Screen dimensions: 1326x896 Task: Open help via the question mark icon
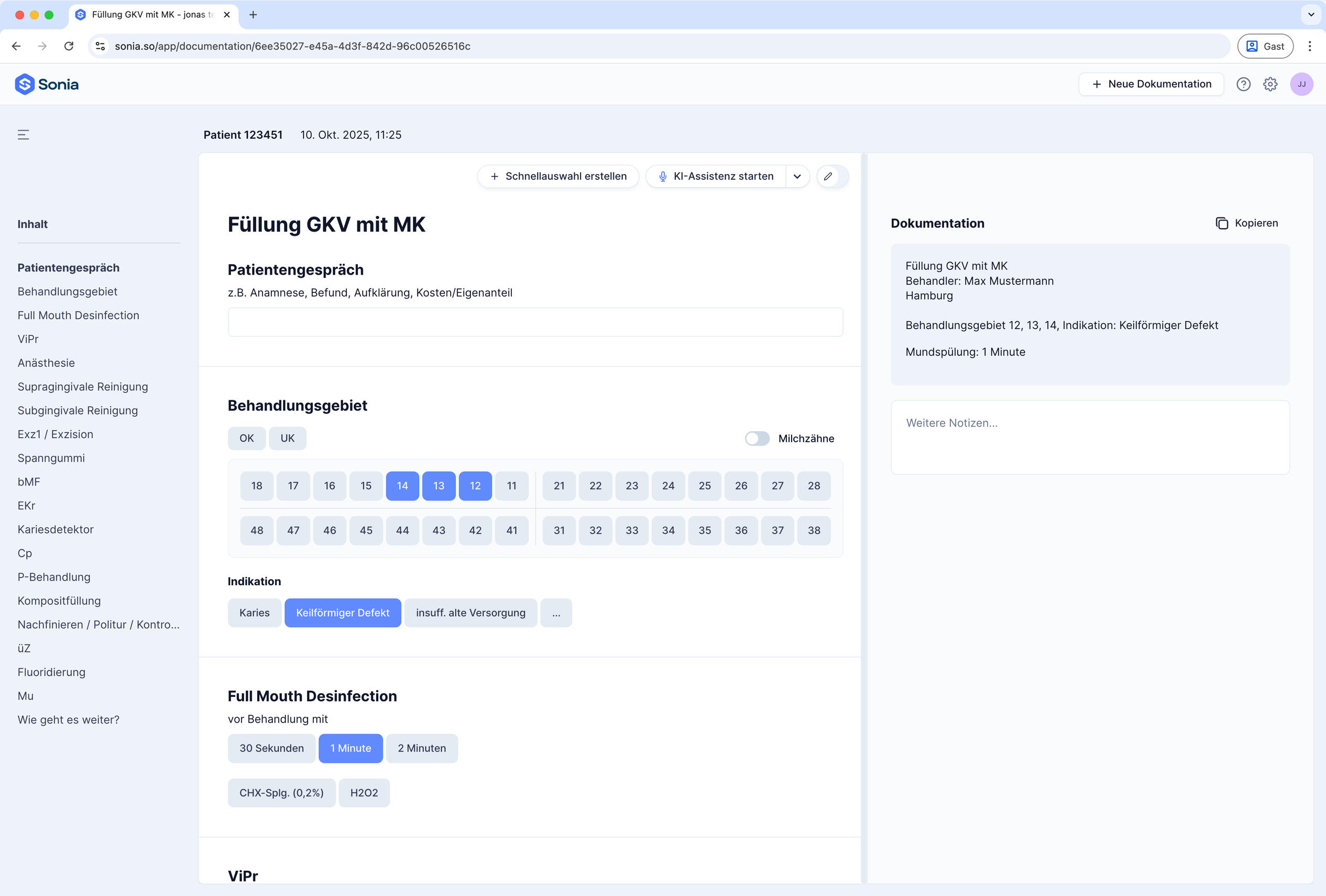point(1243,84)
